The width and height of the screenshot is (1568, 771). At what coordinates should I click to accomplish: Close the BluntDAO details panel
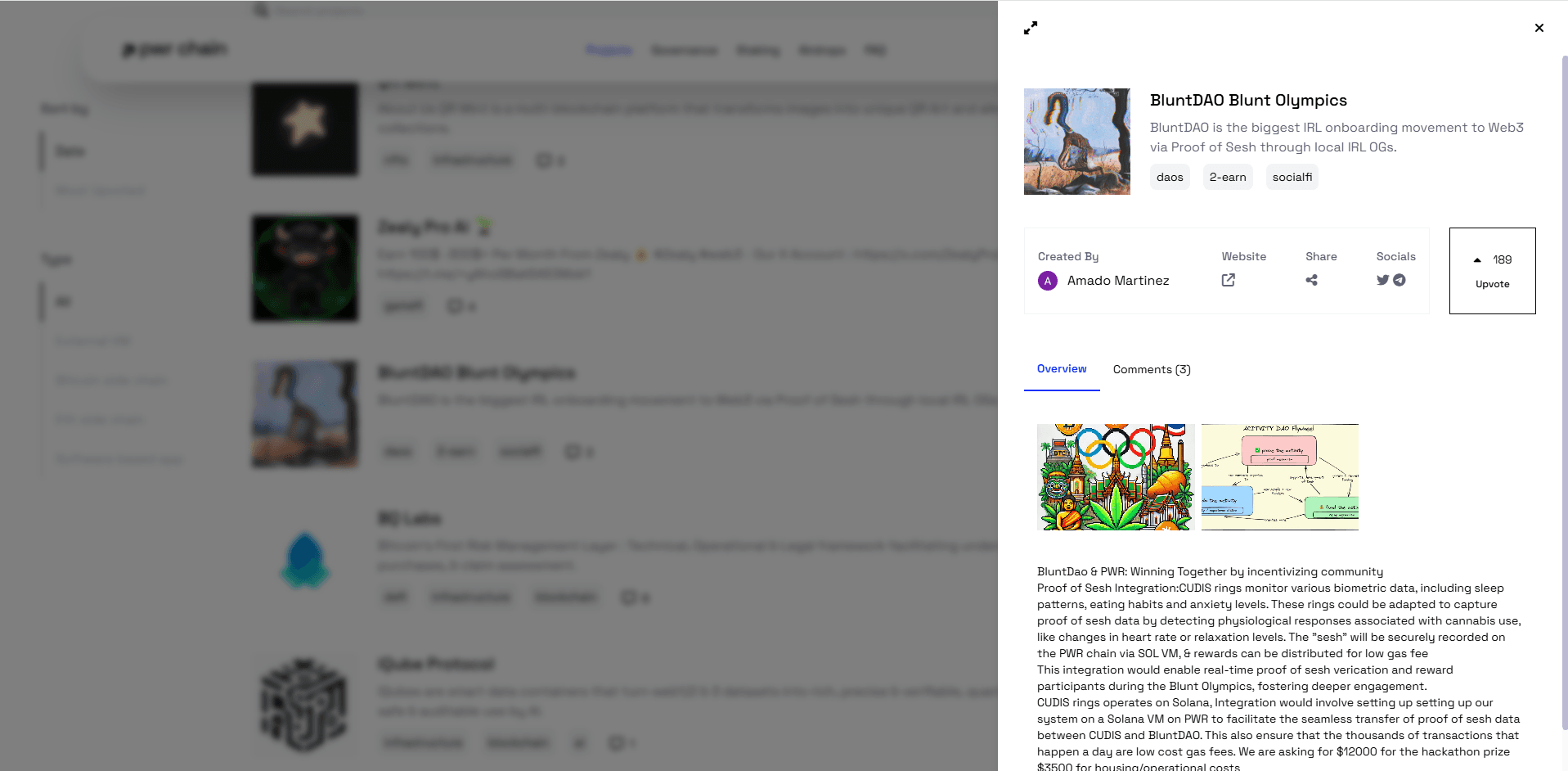click(x=1539, y=27)
